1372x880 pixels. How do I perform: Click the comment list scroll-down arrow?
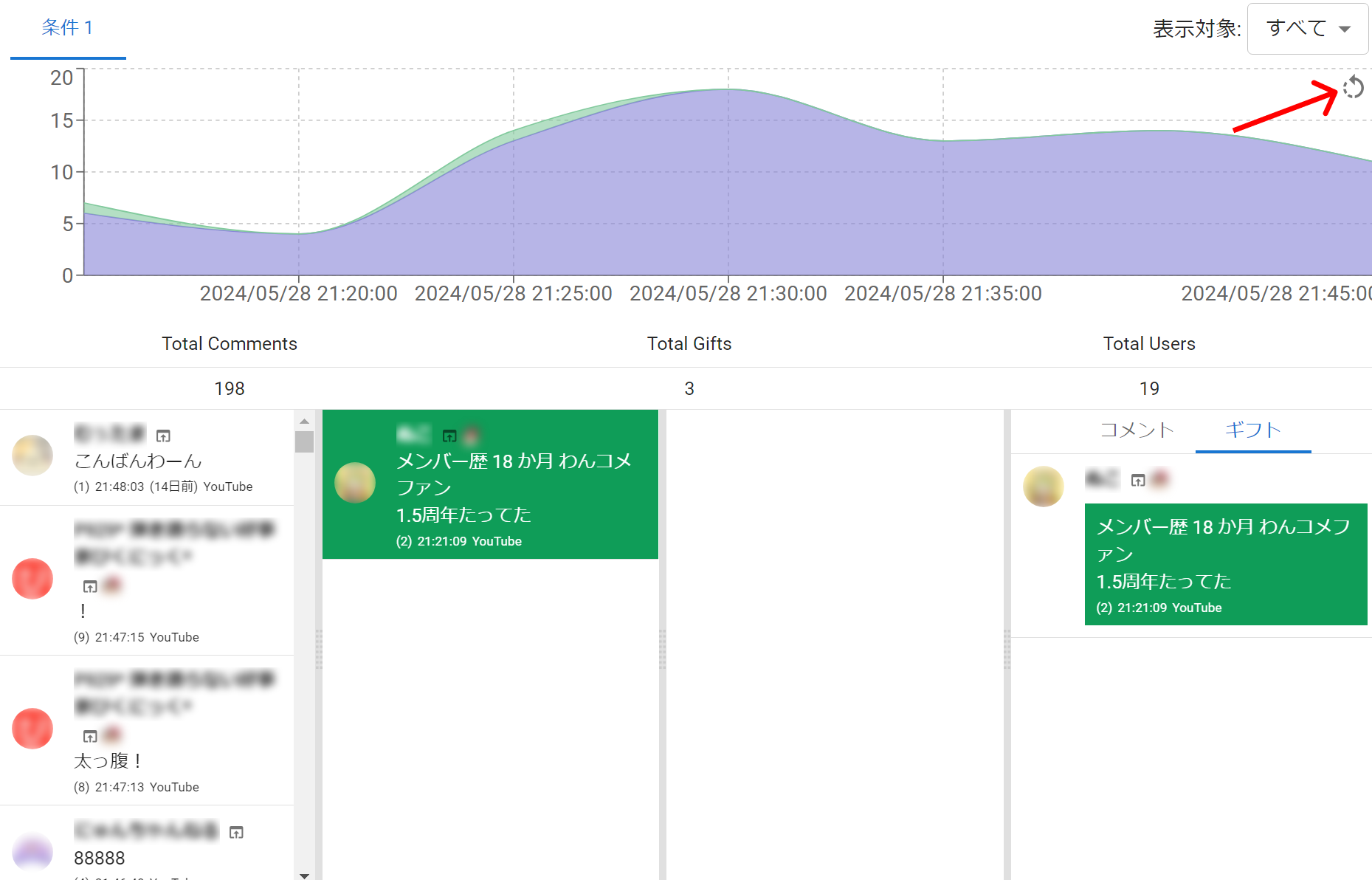click(304, 875)
